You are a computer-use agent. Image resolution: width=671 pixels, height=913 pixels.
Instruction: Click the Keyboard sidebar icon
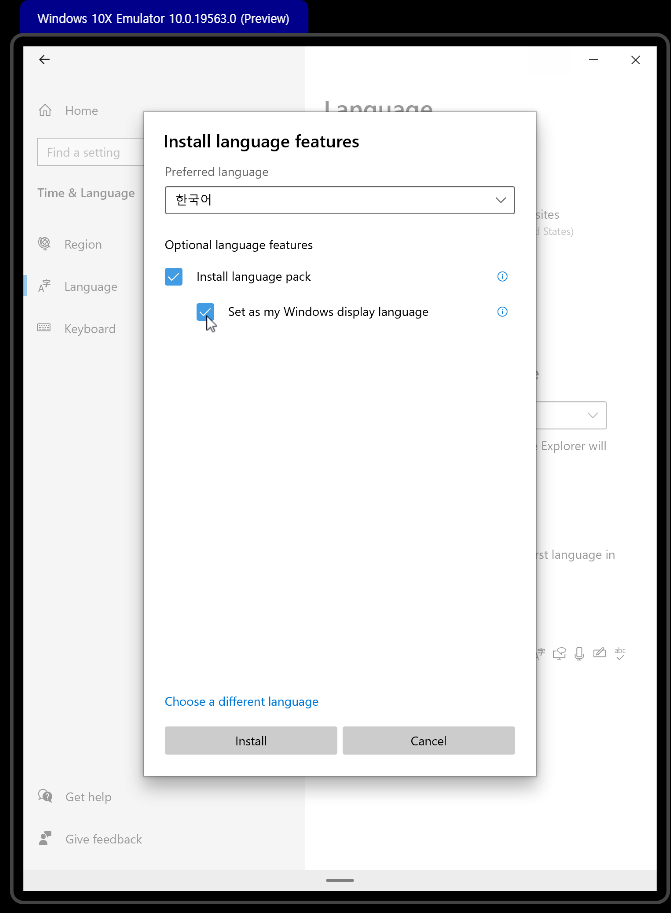tap(44, 327)
